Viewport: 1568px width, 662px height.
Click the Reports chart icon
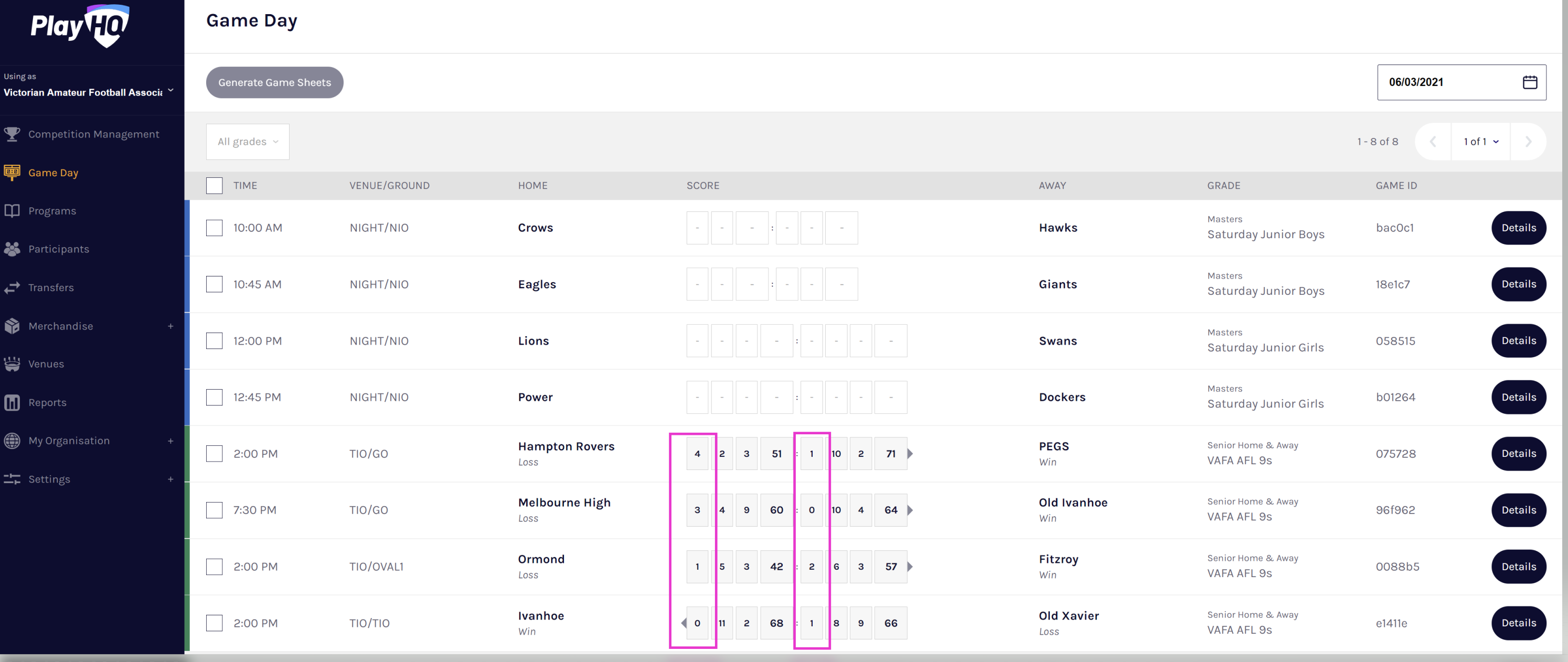[x=12, y=402]
